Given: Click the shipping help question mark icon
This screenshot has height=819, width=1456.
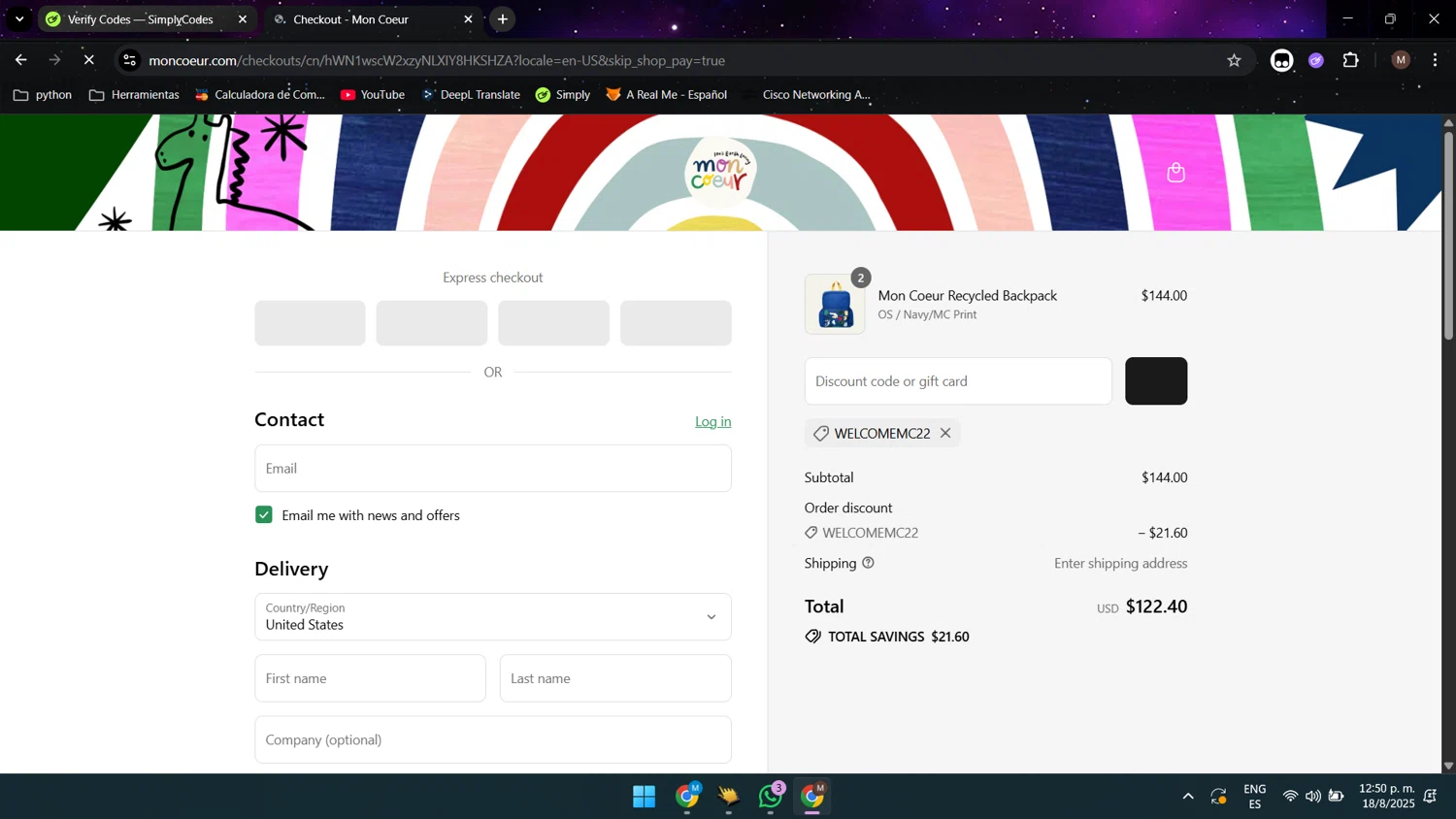Looking at the screenshot, I should [x=868, y=563].
